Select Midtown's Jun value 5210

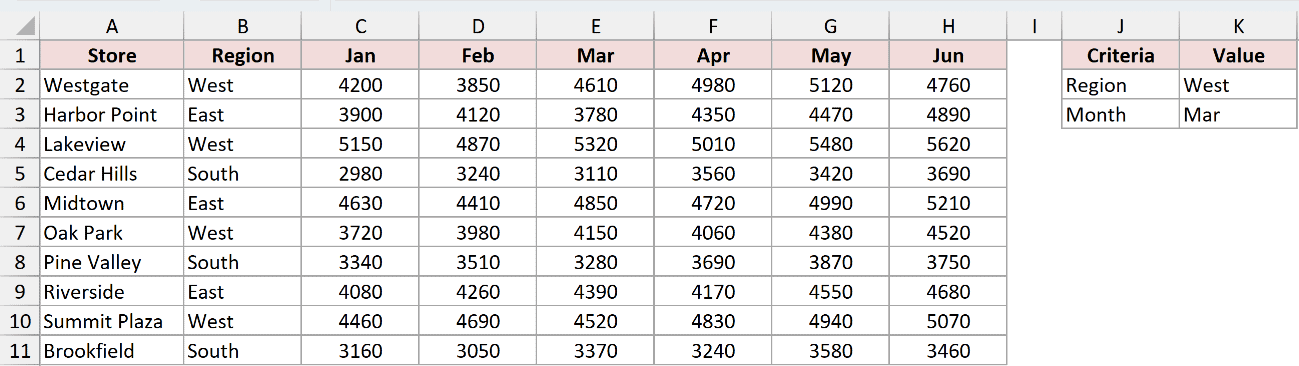(x=948, y=203)
